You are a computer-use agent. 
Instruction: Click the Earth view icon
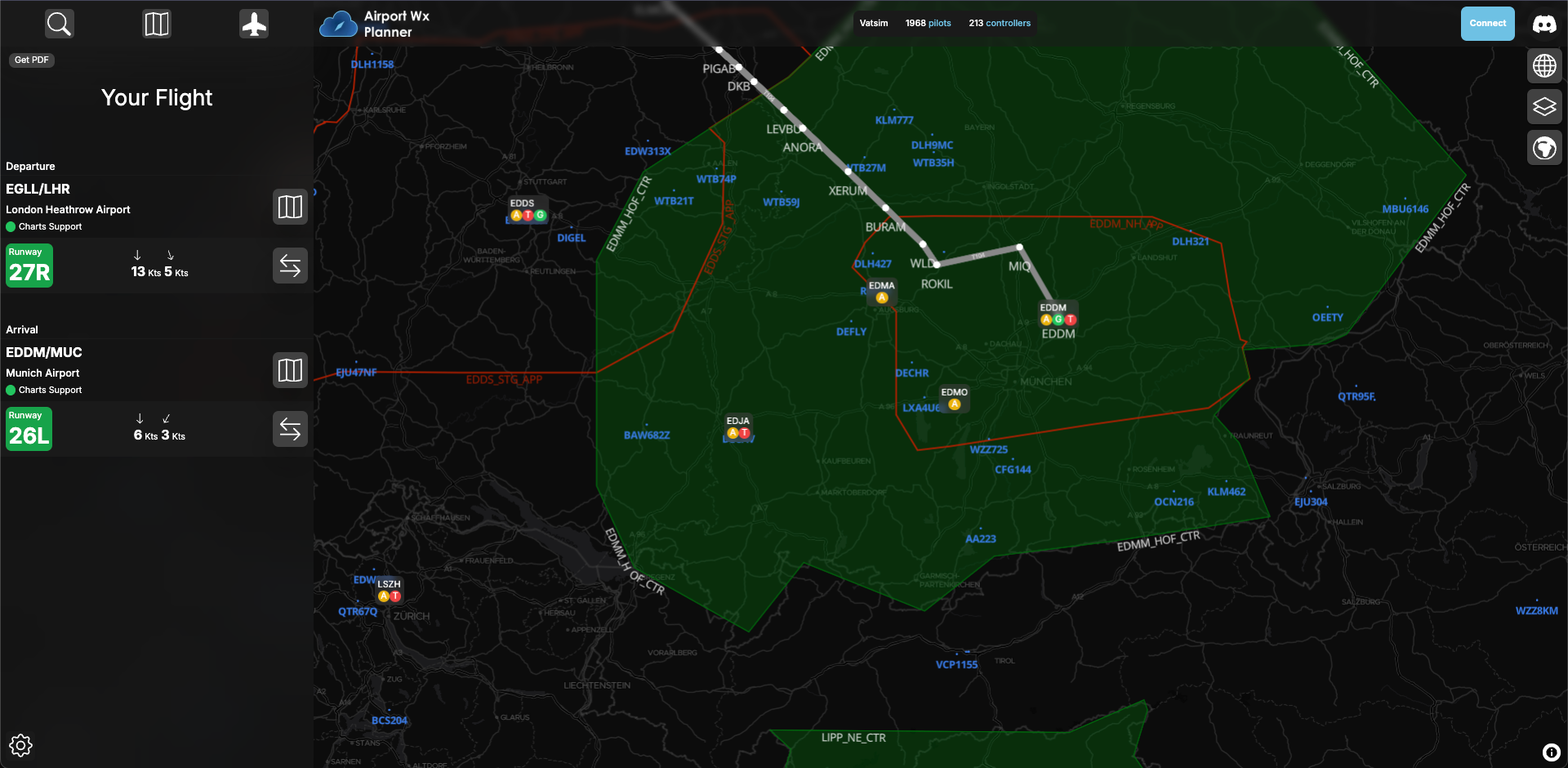tap(1544, 148)
